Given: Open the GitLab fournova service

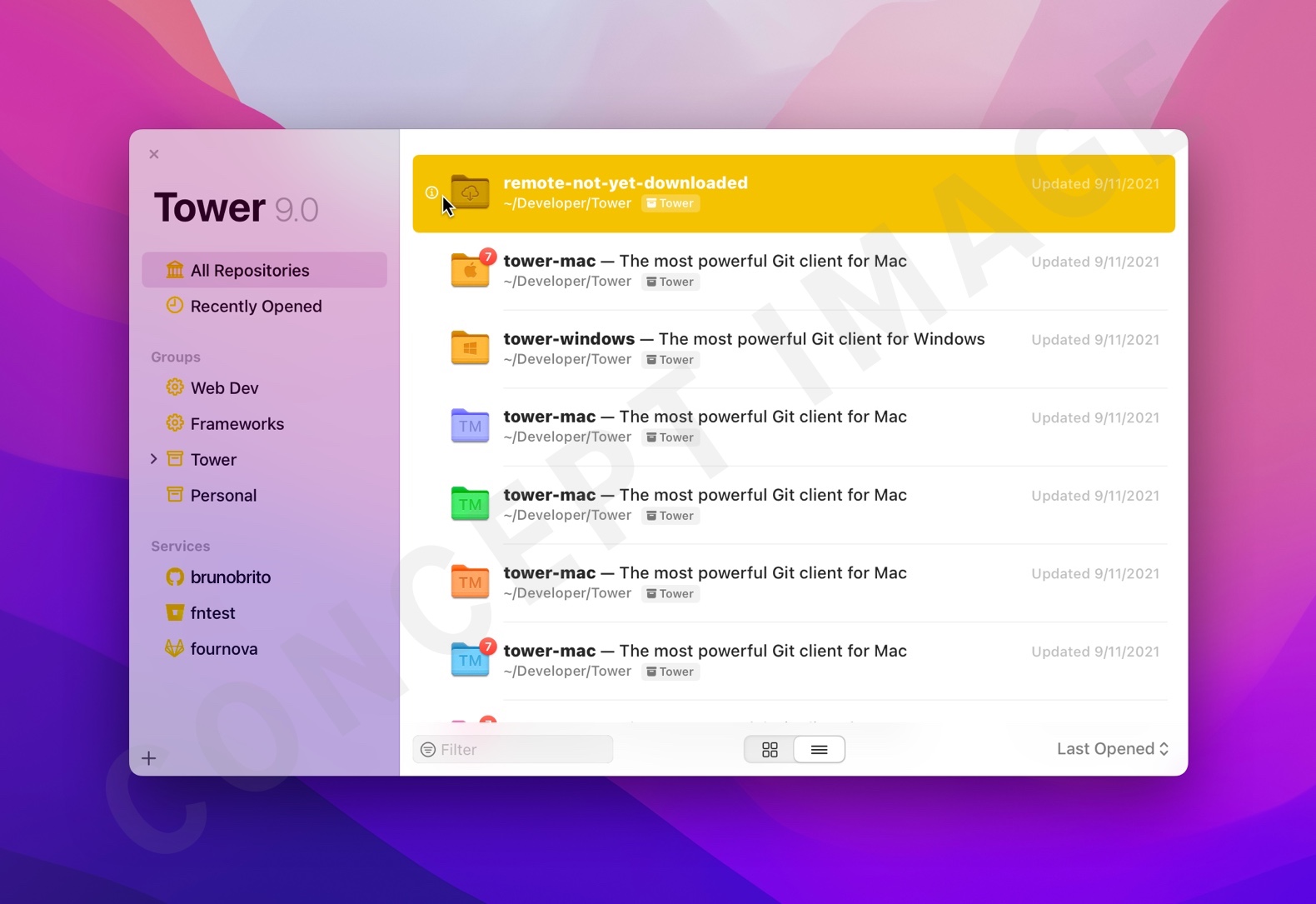Looking at the screenshot, I should (x=223, y=649).
